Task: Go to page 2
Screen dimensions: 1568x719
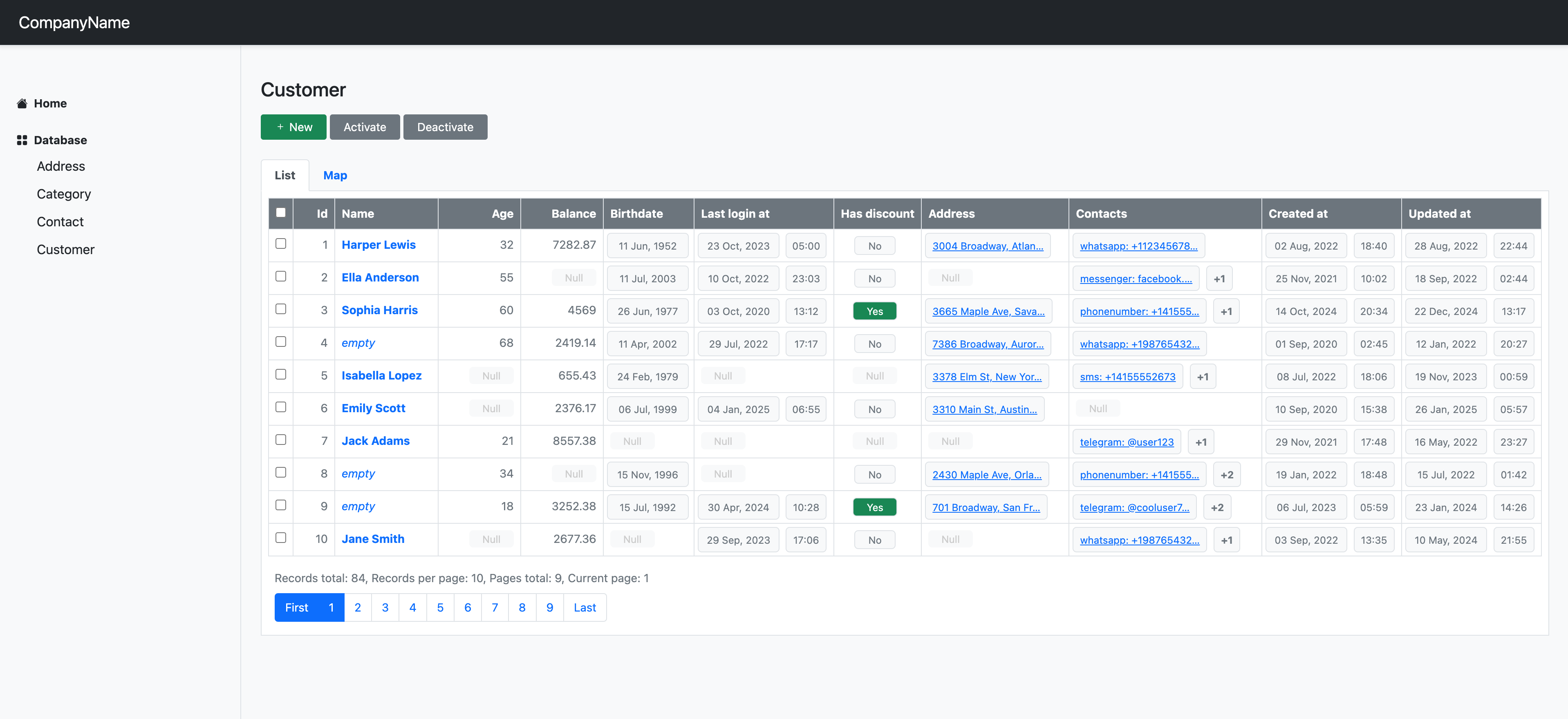Action: [x=358, y=608]
